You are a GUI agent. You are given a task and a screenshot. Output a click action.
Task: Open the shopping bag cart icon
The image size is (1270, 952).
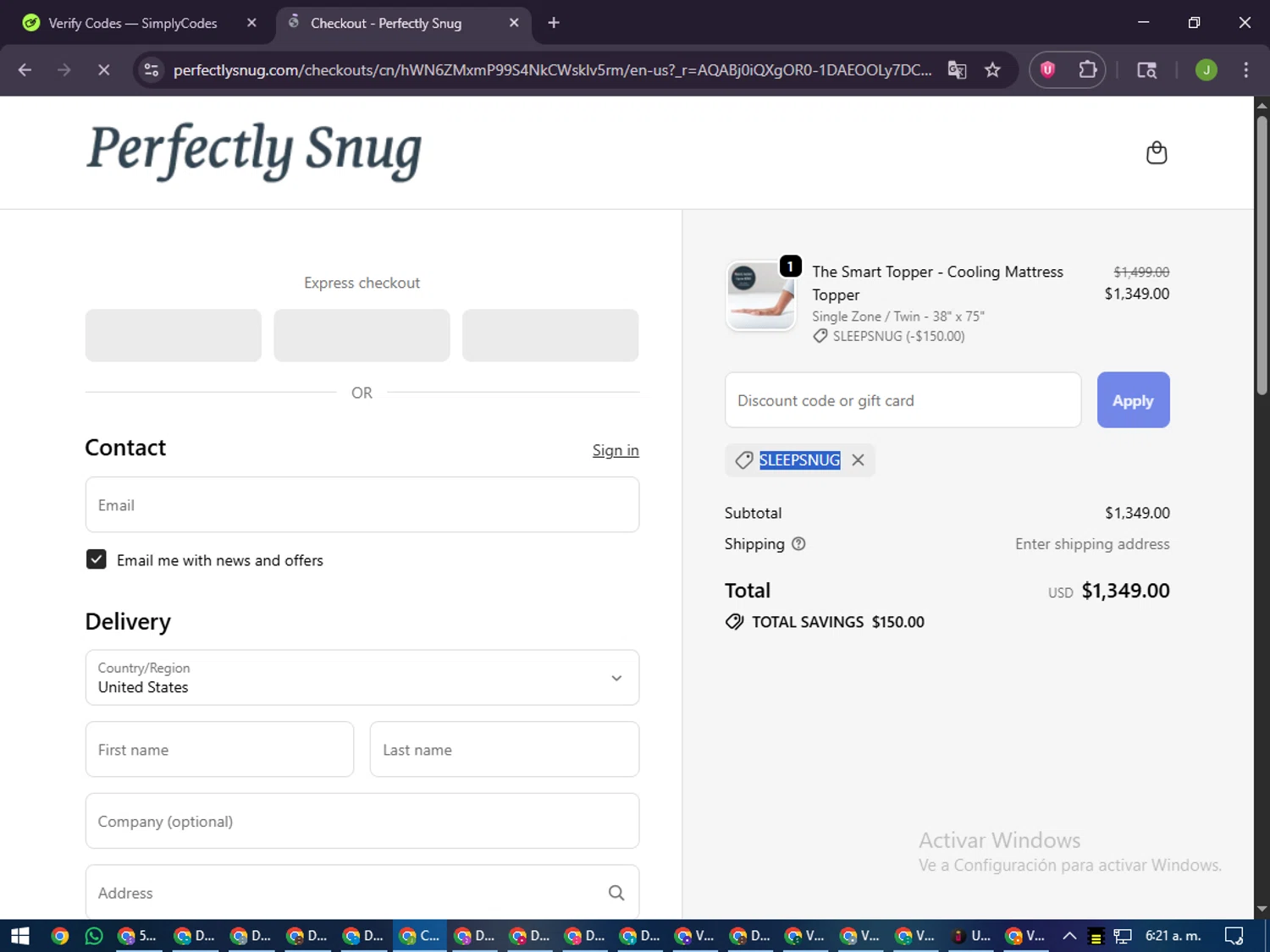[x=1157, y=153]
